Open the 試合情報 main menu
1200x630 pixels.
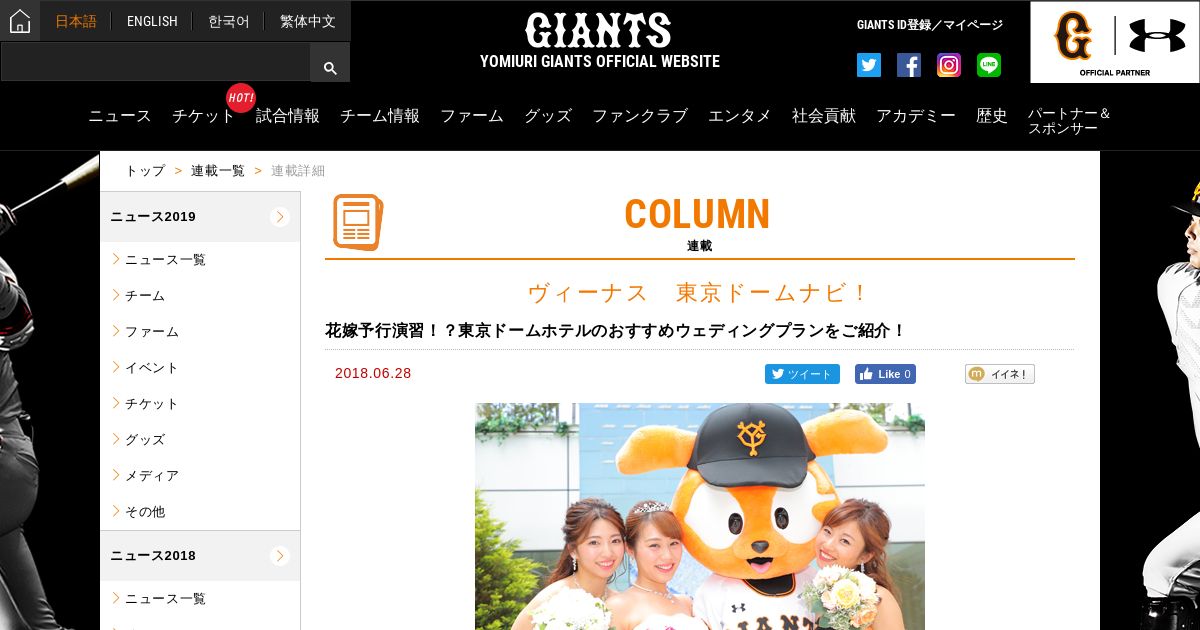tap(288, 116)
